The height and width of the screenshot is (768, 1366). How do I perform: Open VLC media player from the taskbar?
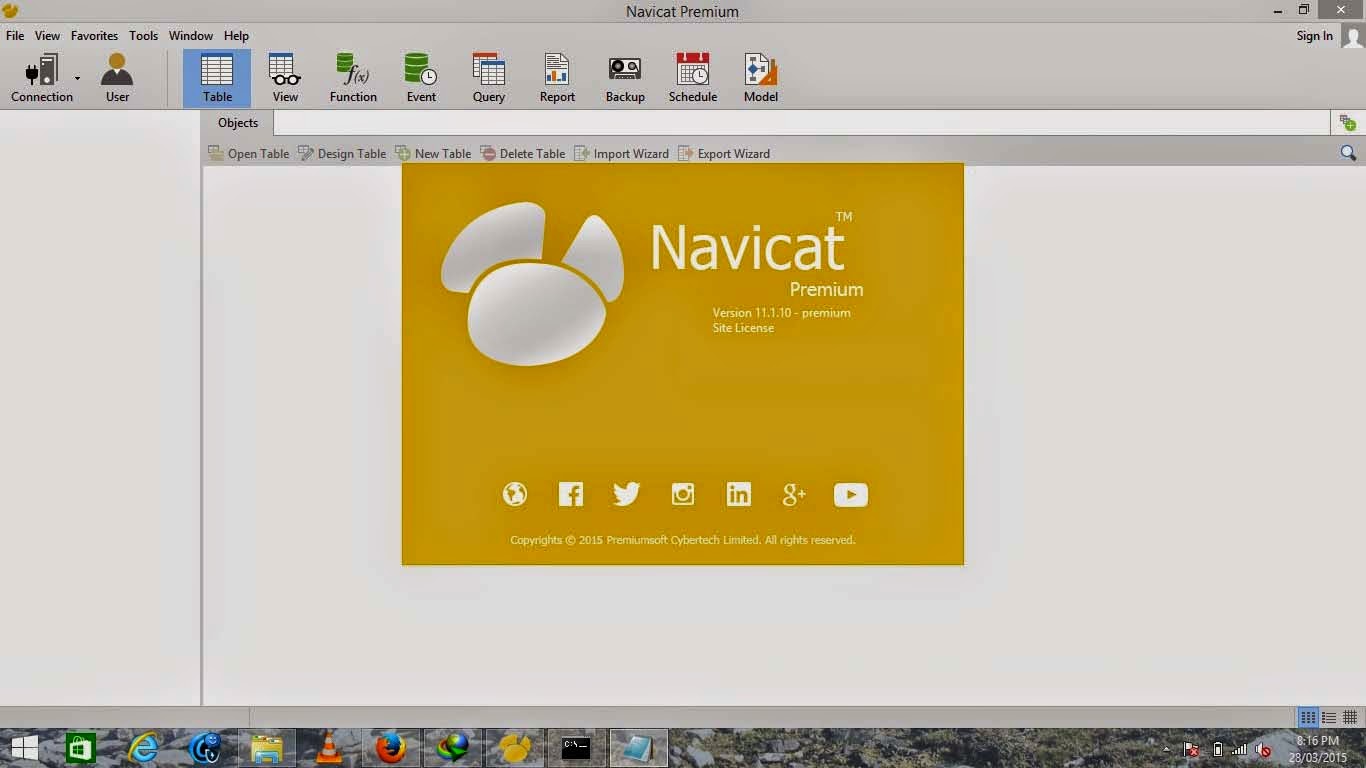328,748
